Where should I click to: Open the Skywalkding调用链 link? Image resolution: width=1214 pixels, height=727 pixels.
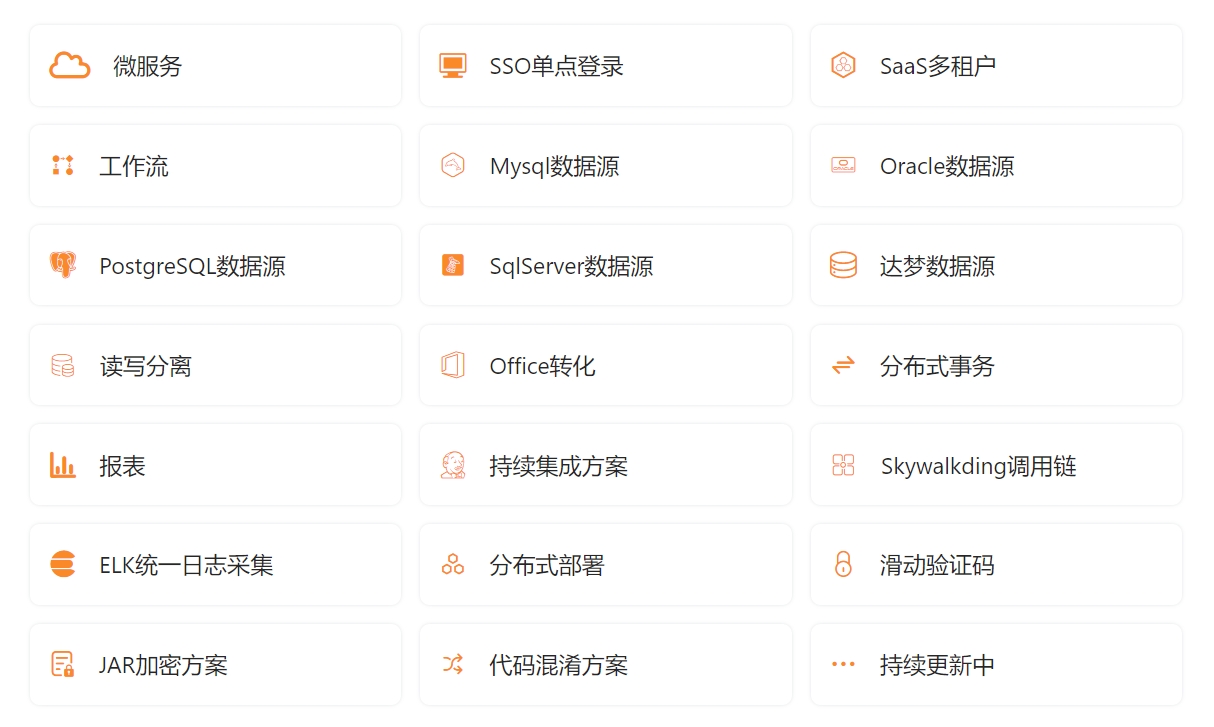(x=977, y=467)
